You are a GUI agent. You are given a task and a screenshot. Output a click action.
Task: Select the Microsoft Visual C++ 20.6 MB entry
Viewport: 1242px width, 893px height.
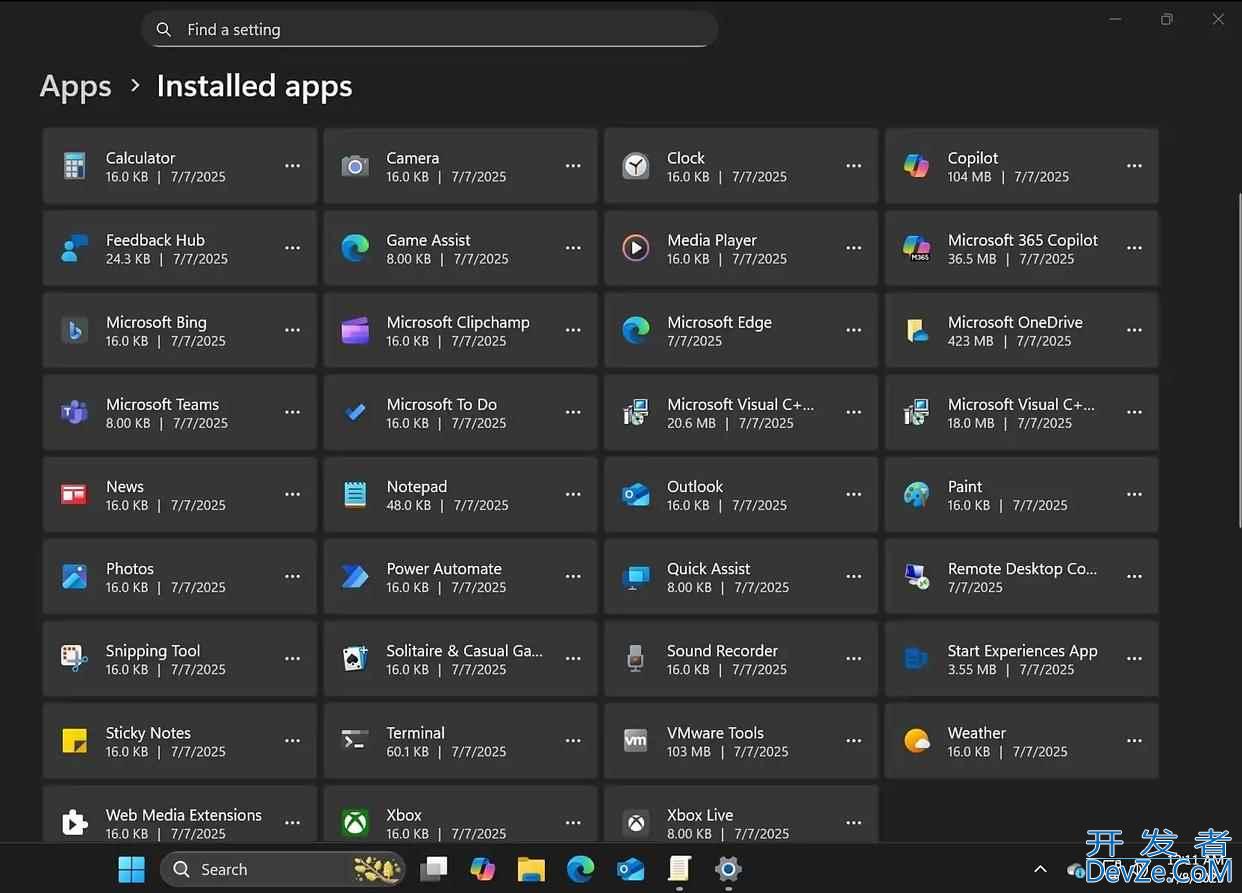(741, 412)
